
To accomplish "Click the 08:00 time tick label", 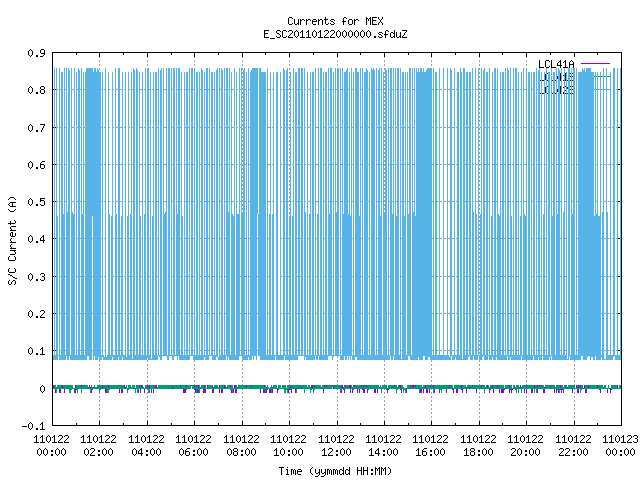I will pyautogui.click(x=241, y=452).
